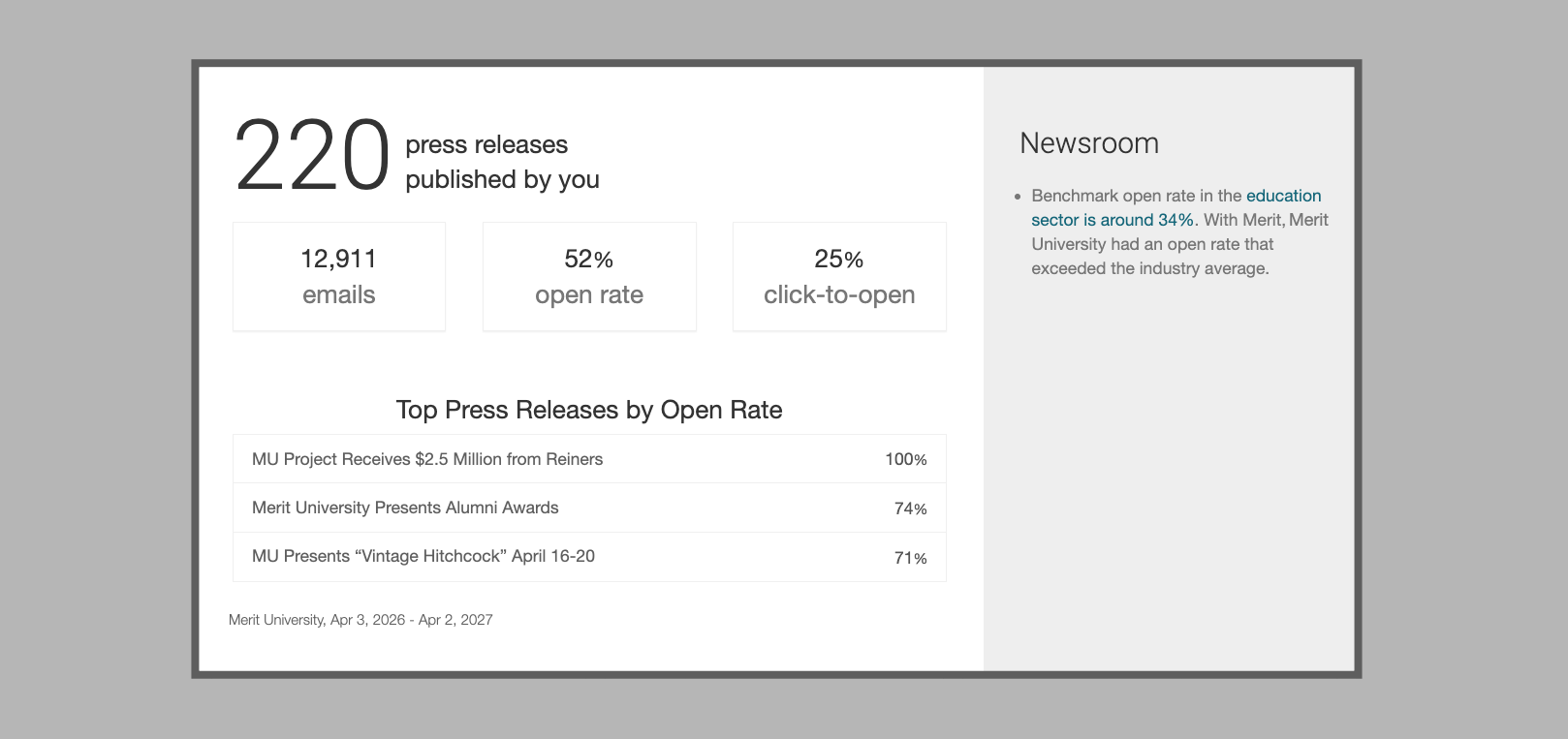Viewport: 1568px width, 739px height.
Task: Click the "University had an open rate that" text line
Action: (1152, 244)
